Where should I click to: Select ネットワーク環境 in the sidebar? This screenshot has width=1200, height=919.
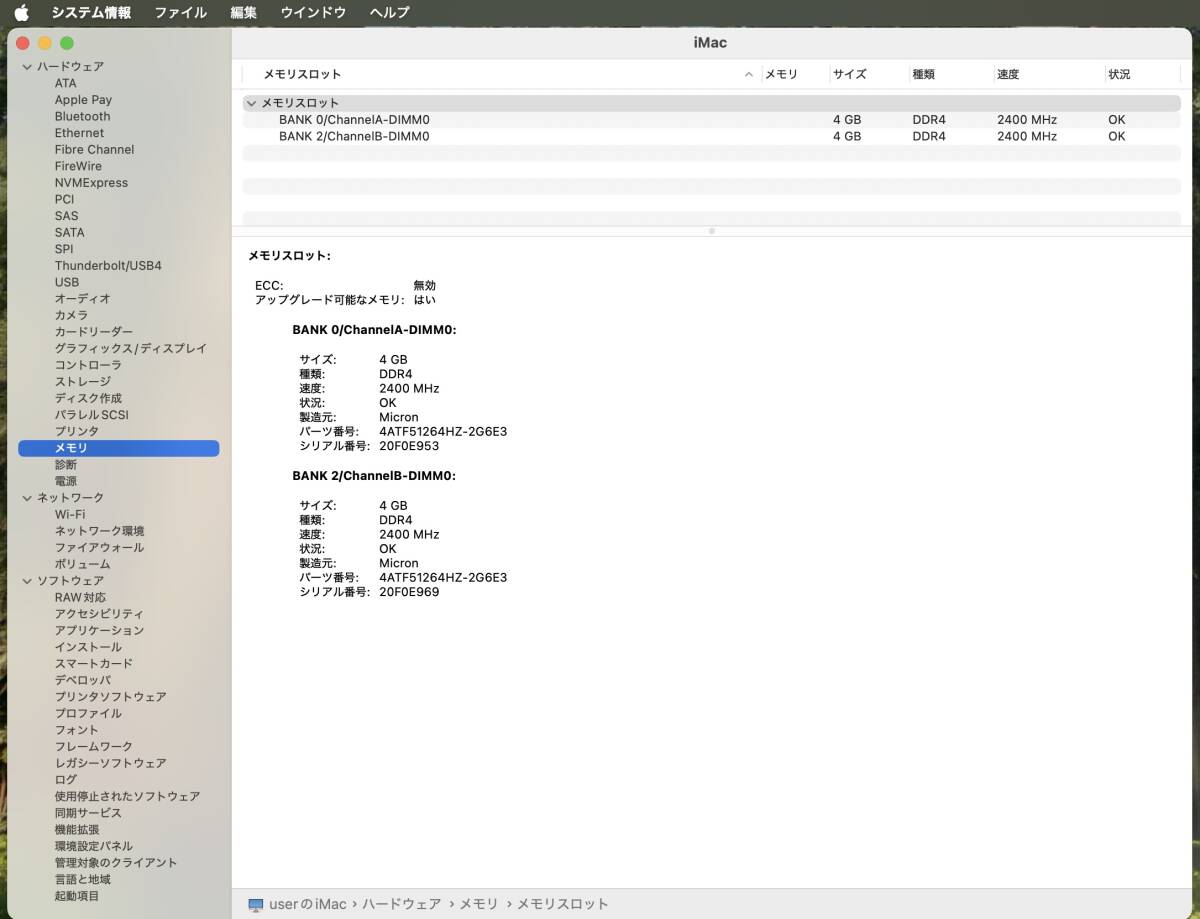[x=99, y=531]
